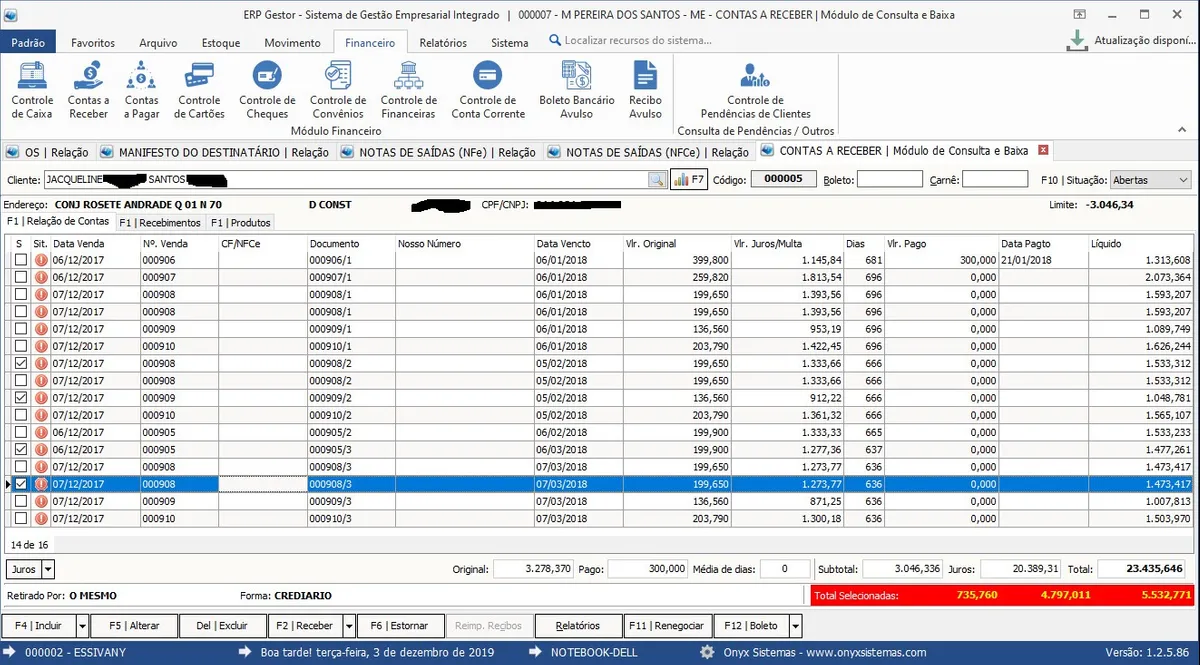
Task: Open Boleto Bancário Avulso
Action: (576, 89)
